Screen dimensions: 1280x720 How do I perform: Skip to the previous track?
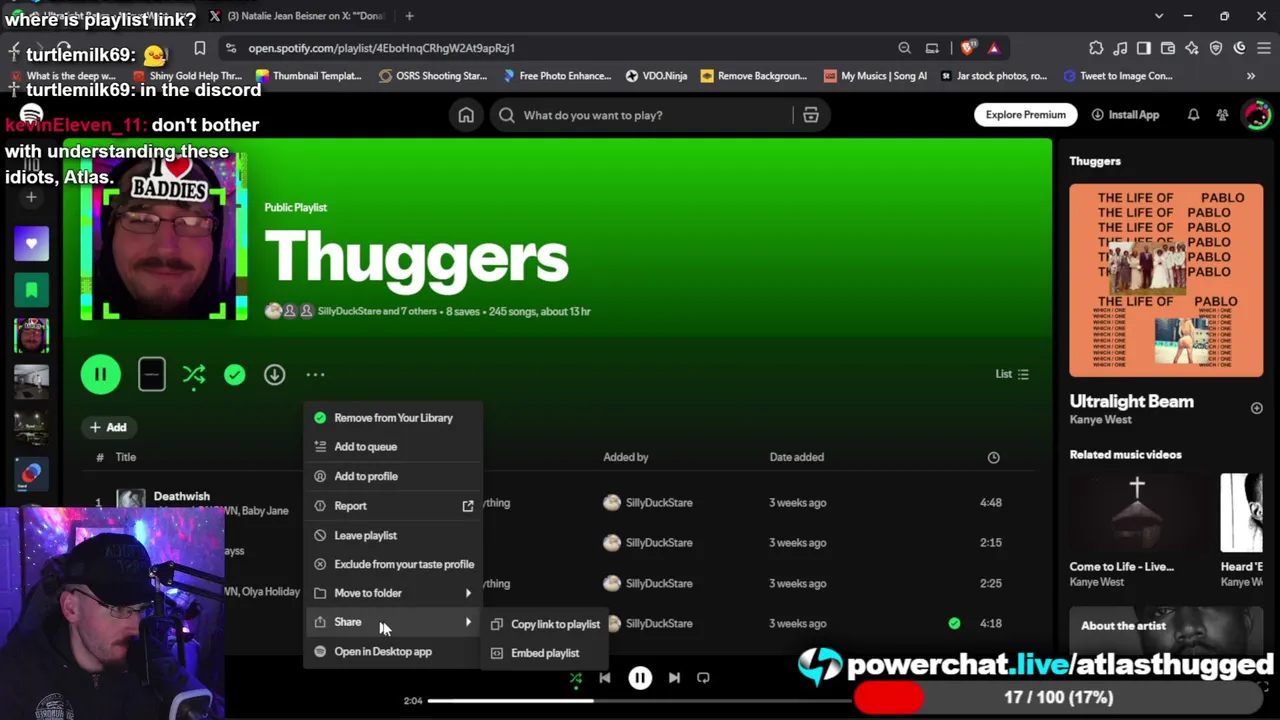point(605,678)
